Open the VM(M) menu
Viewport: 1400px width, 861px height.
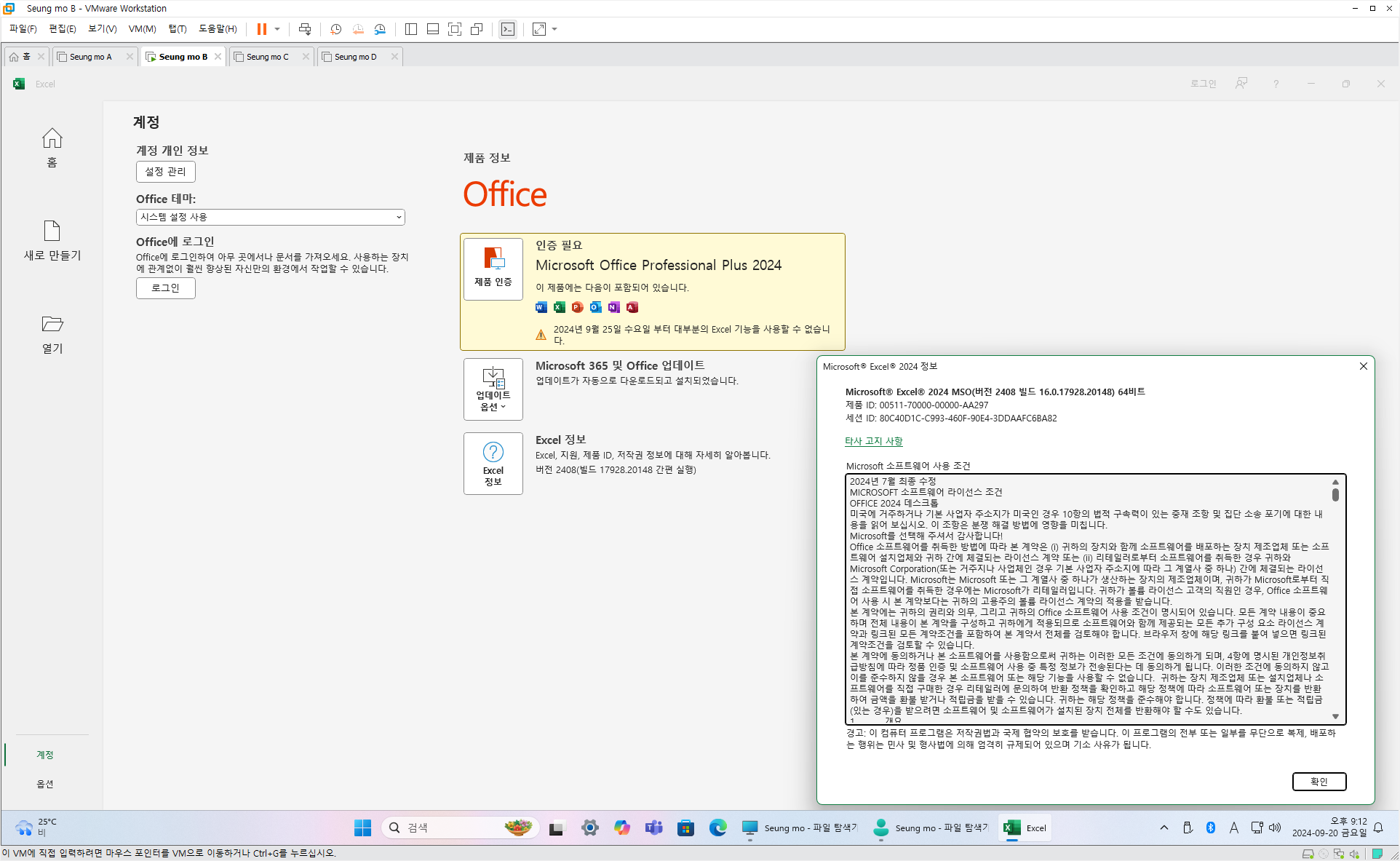(x=142, y=29)
